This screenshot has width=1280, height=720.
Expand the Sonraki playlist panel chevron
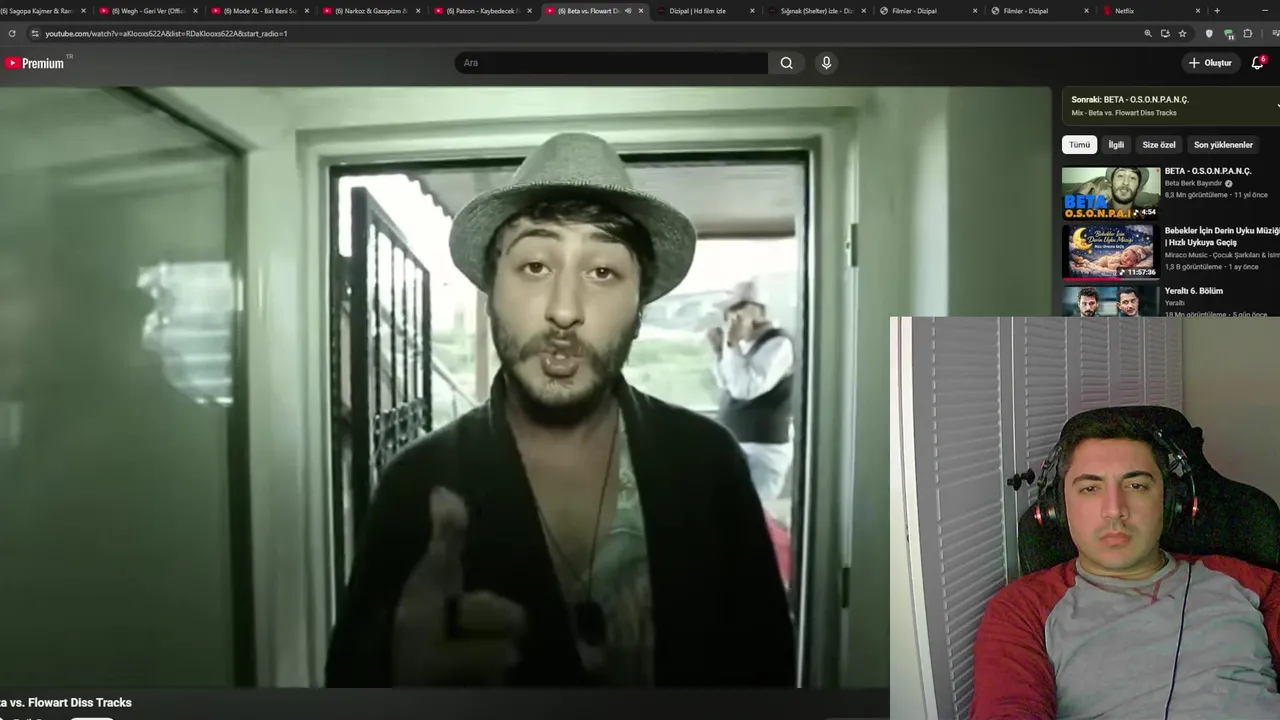[x=1276, y=105]
